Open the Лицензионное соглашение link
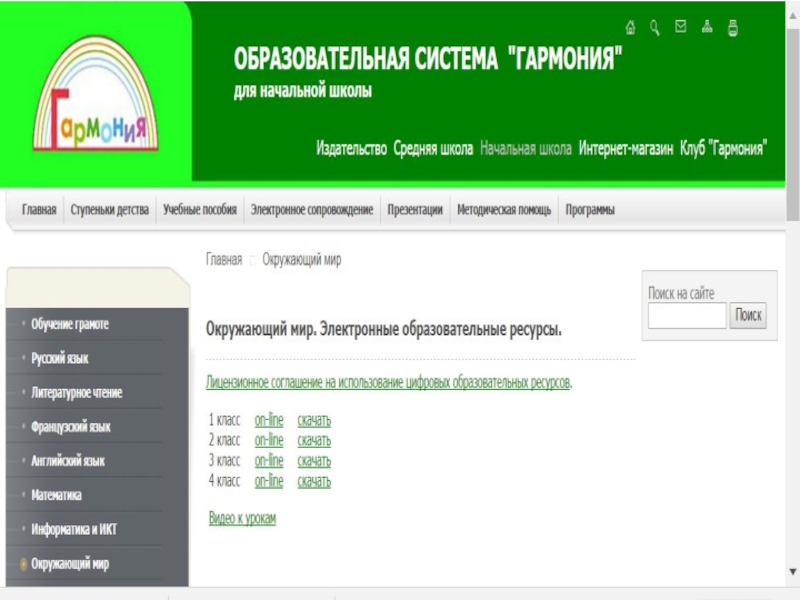 [x=388, y=382]
